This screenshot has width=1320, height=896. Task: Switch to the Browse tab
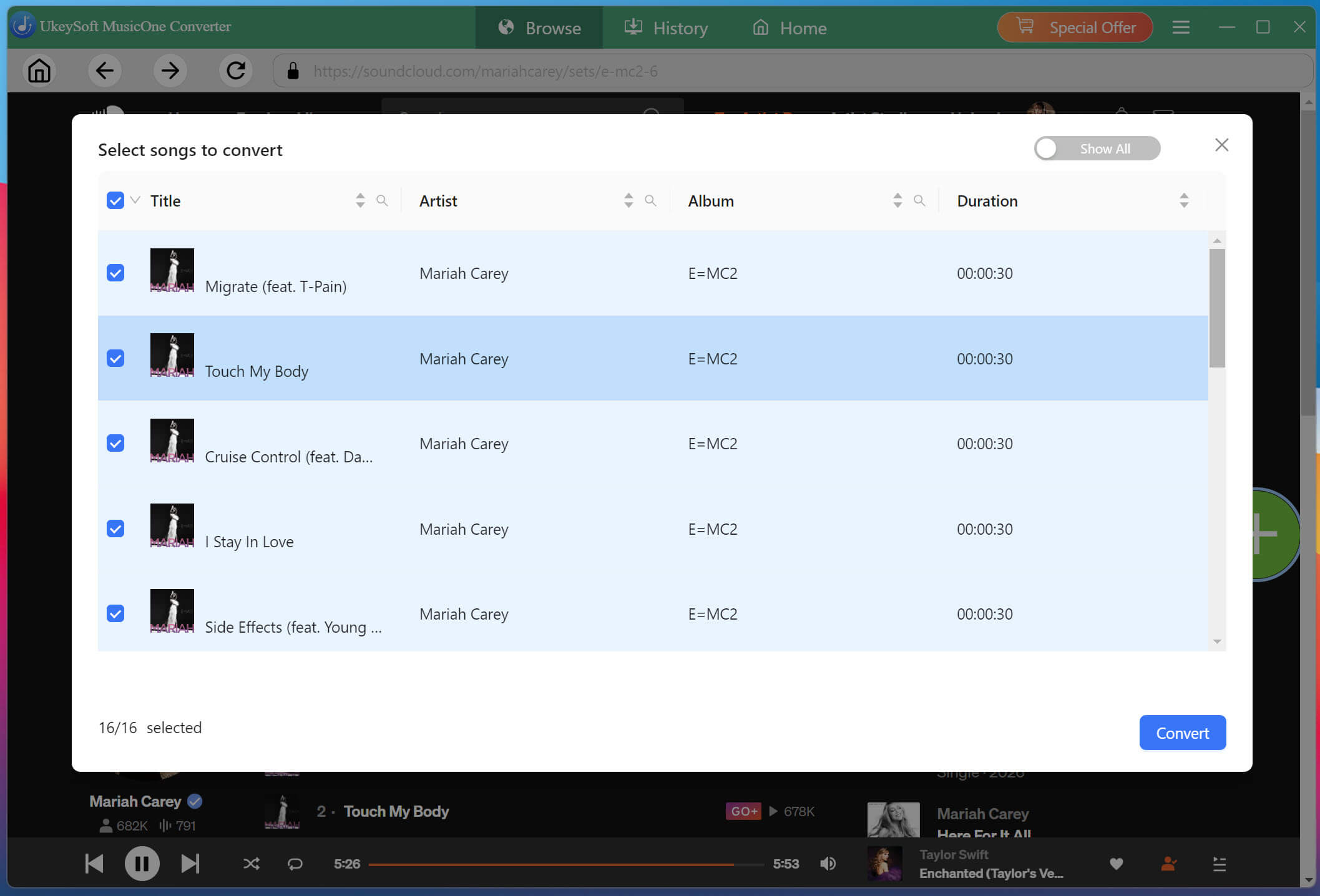pos(539,27)
